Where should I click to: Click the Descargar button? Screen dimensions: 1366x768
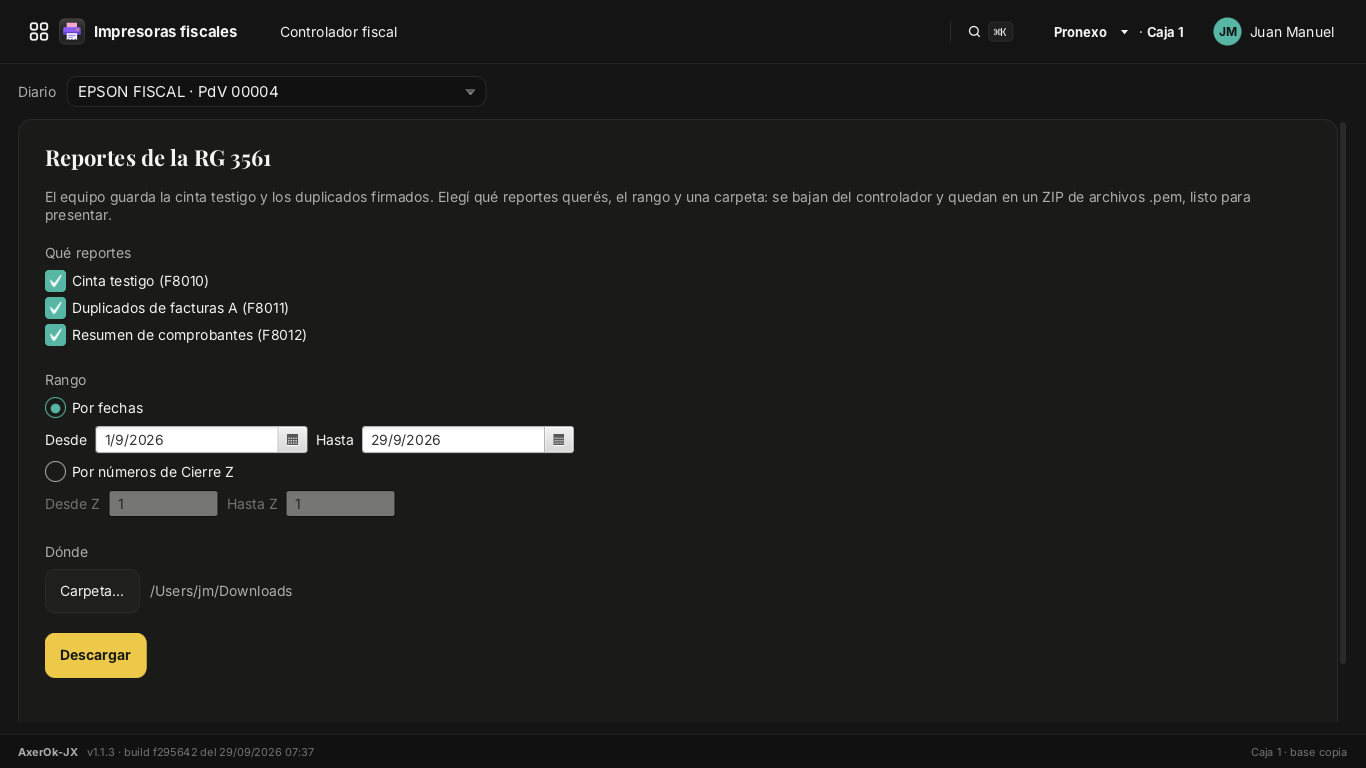click(x=96, y=655)
